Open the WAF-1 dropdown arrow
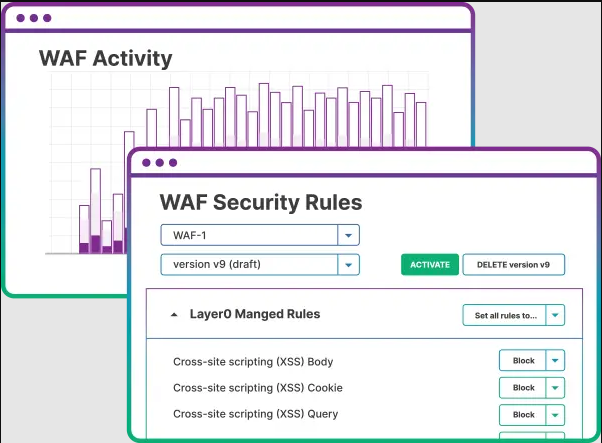Viewport: 602px width, 443px height. pos(348,235)
